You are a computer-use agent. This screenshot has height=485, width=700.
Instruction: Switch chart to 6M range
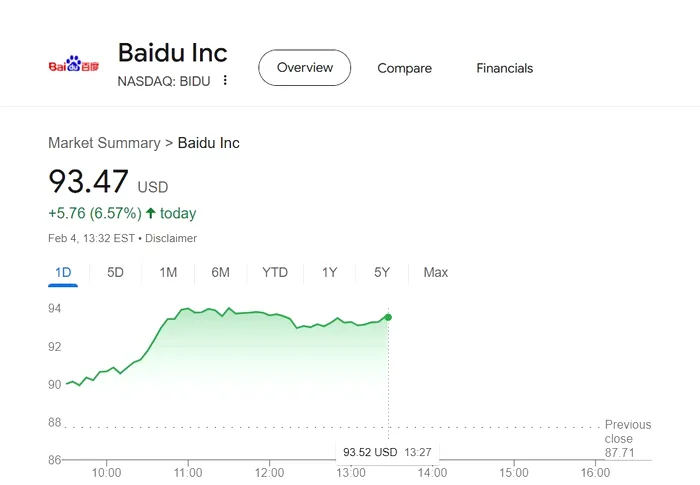221,272
